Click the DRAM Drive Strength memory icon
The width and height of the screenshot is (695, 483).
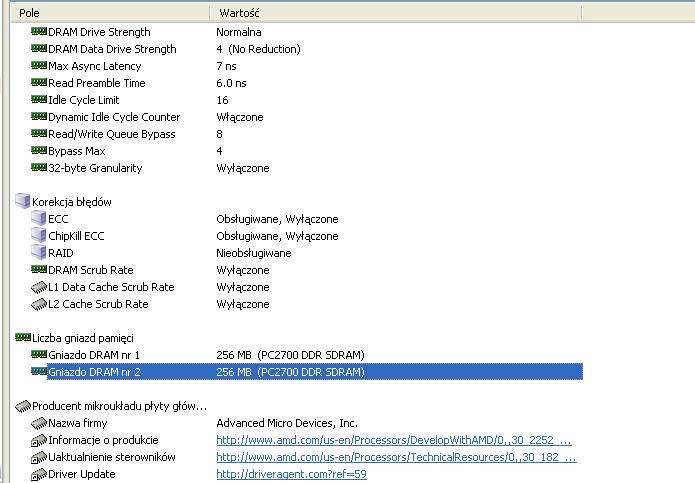[x=39, y=31]
